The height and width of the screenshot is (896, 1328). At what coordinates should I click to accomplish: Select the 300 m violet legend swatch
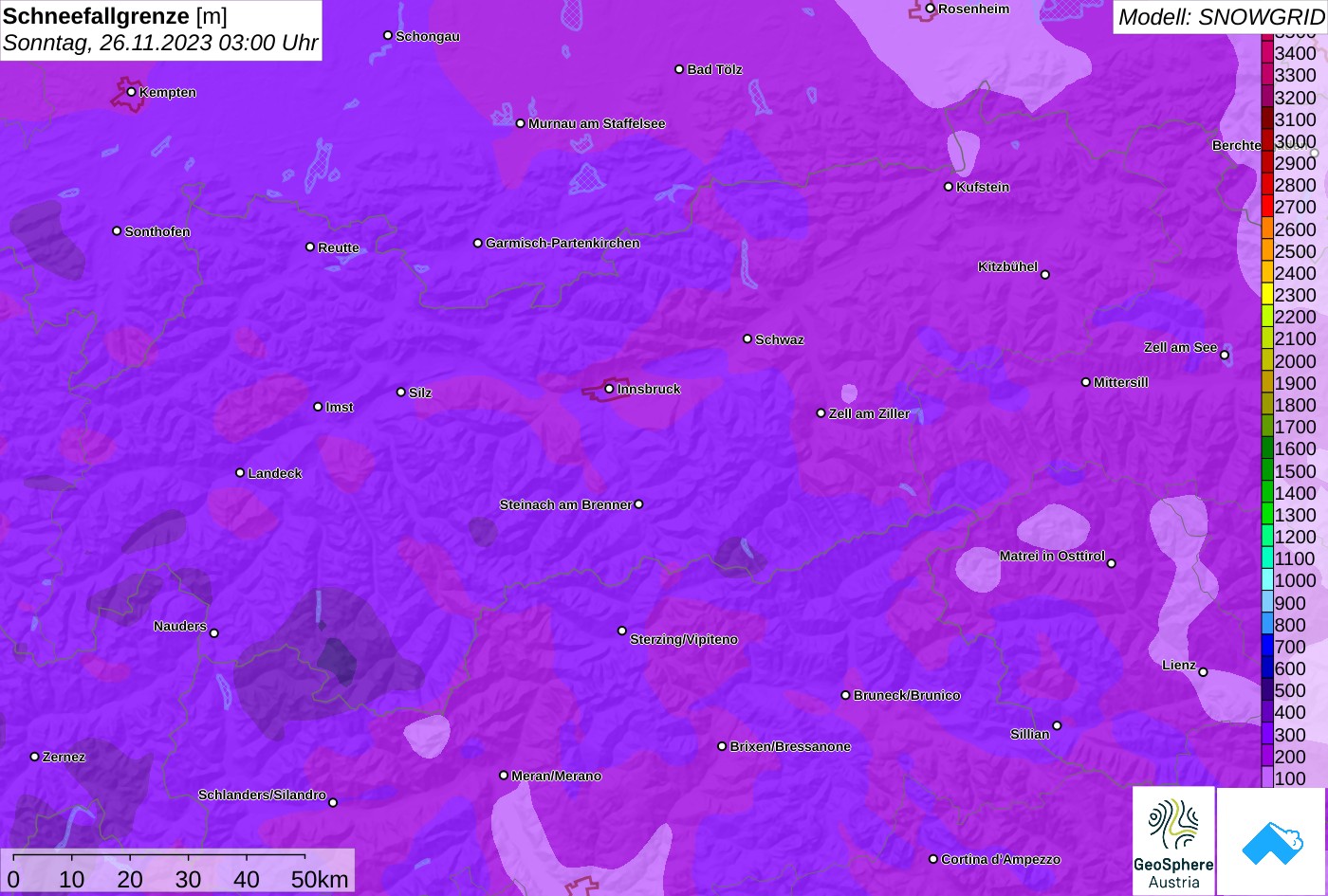click(x=1267, y=734)
